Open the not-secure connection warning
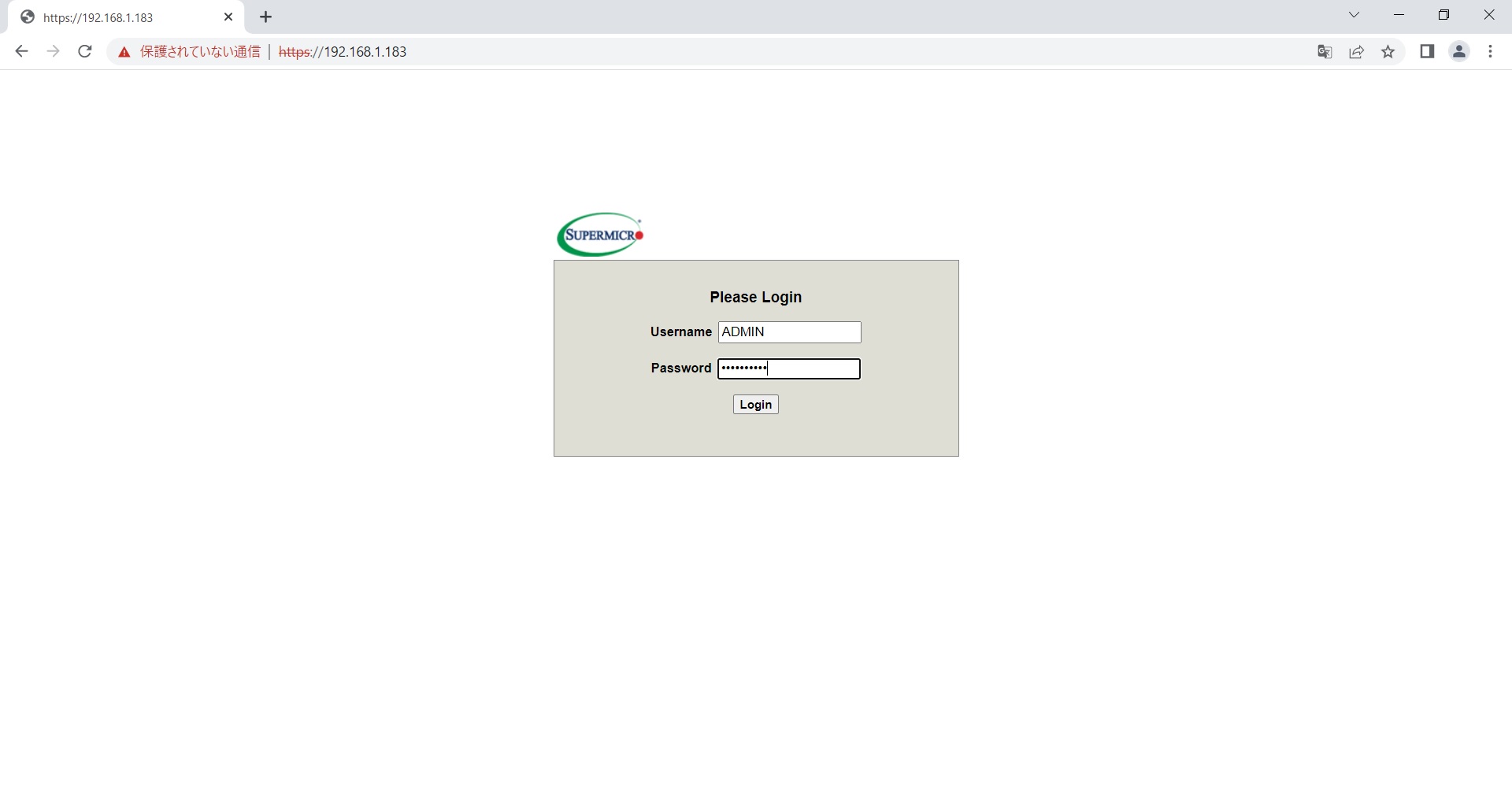 [190, 52]
